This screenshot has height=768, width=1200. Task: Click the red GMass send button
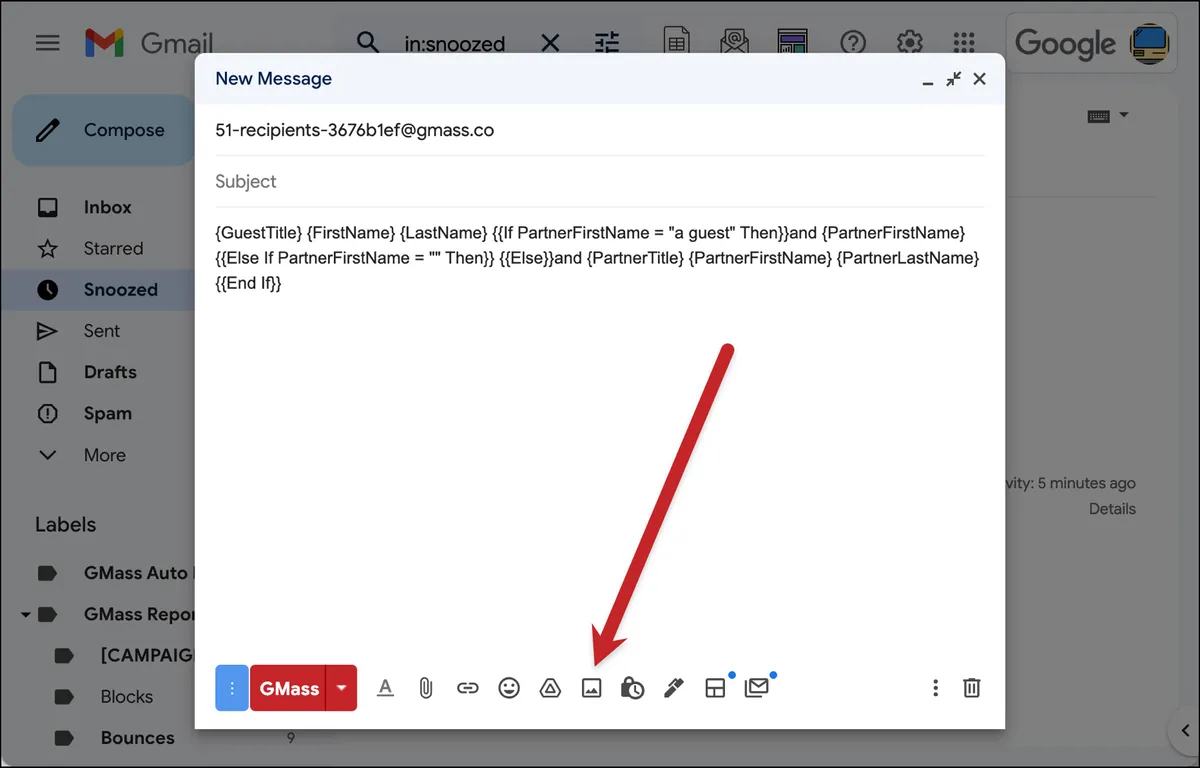point(289,688)
